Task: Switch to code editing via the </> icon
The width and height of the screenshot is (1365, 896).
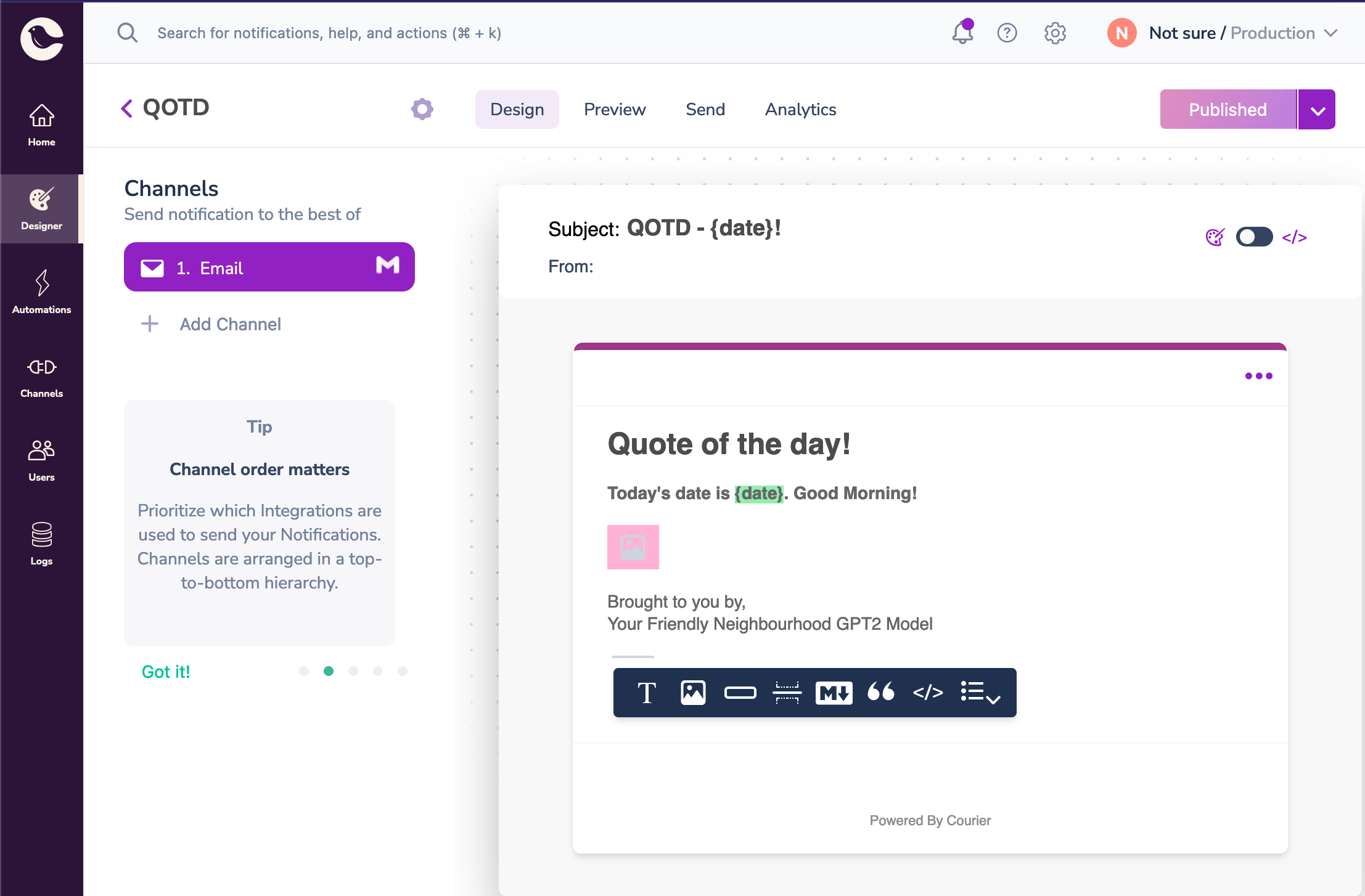Action: coord(1295,237)
